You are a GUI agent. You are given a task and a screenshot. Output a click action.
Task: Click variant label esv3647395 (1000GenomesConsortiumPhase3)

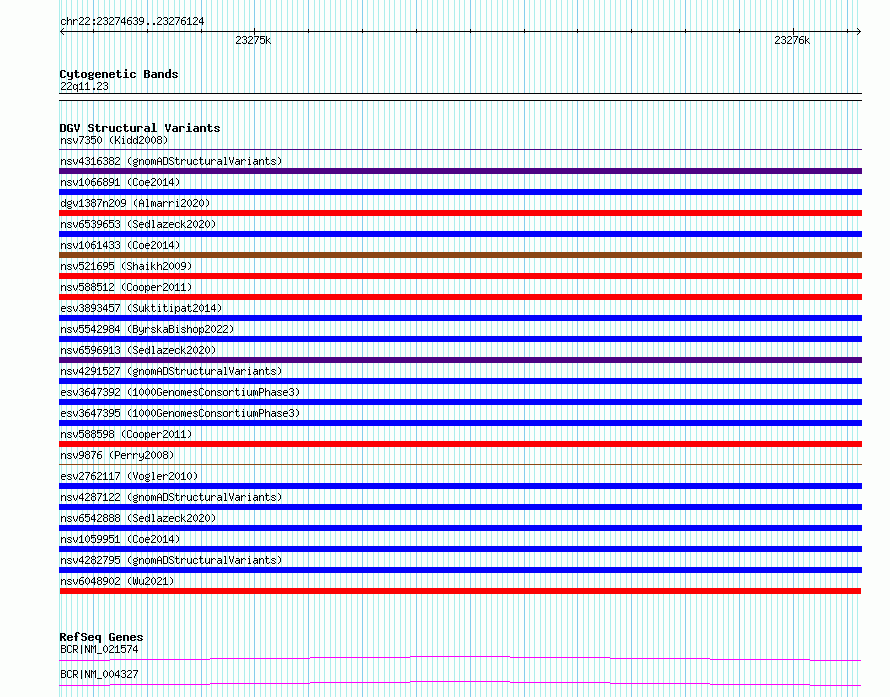point(180,413)
